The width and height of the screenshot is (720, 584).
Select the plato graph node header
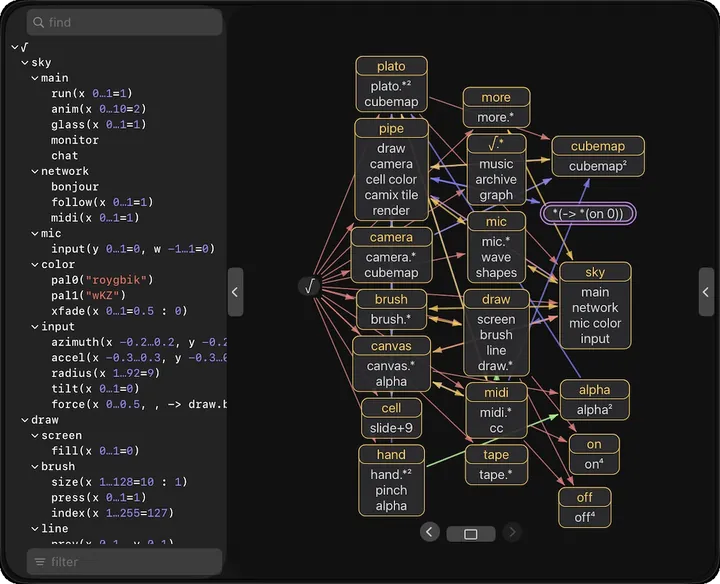(391, 66)
